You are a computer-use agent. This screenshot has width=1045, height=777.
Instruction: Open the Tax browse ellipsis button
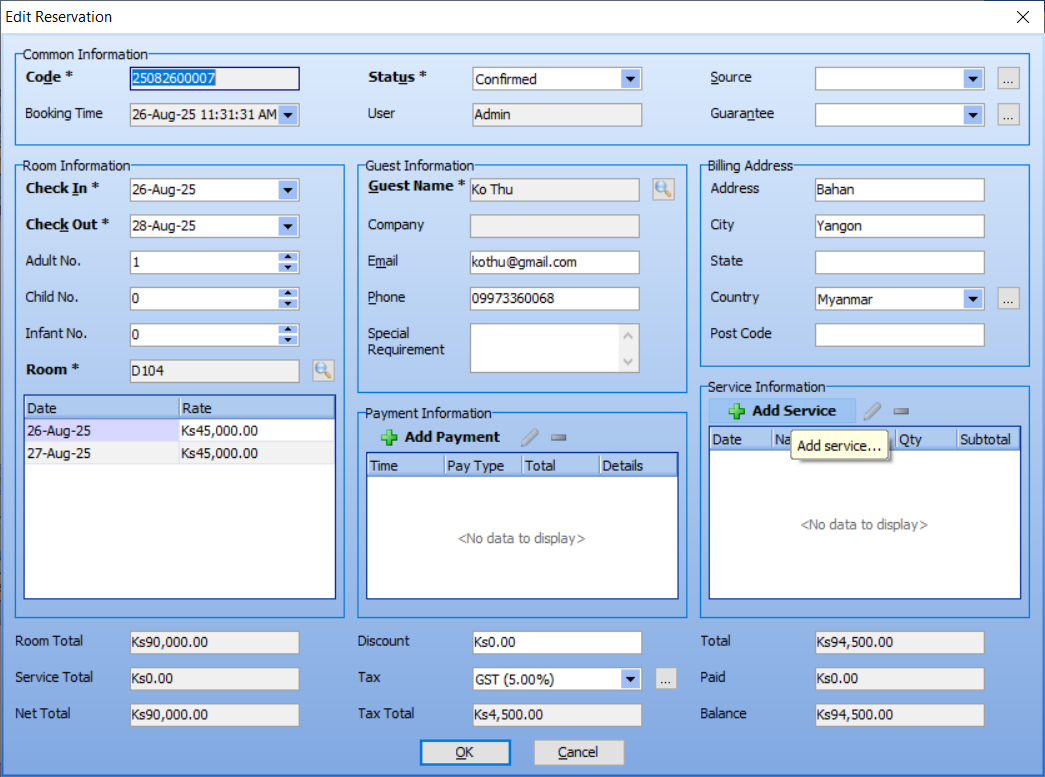click(x=666, y=679)
